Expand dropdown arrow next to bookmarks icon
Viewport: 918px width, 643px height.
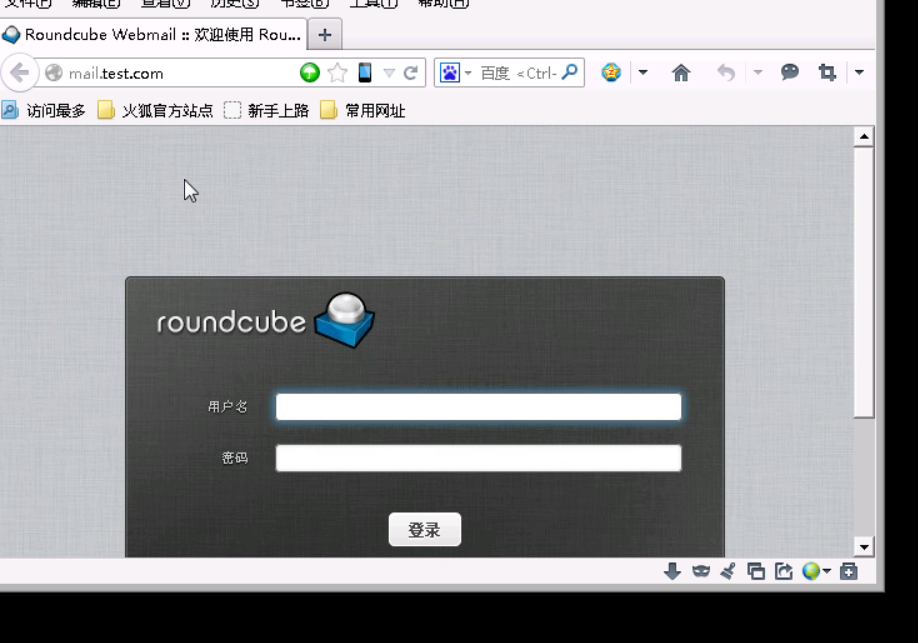click(x=643, y=73)
